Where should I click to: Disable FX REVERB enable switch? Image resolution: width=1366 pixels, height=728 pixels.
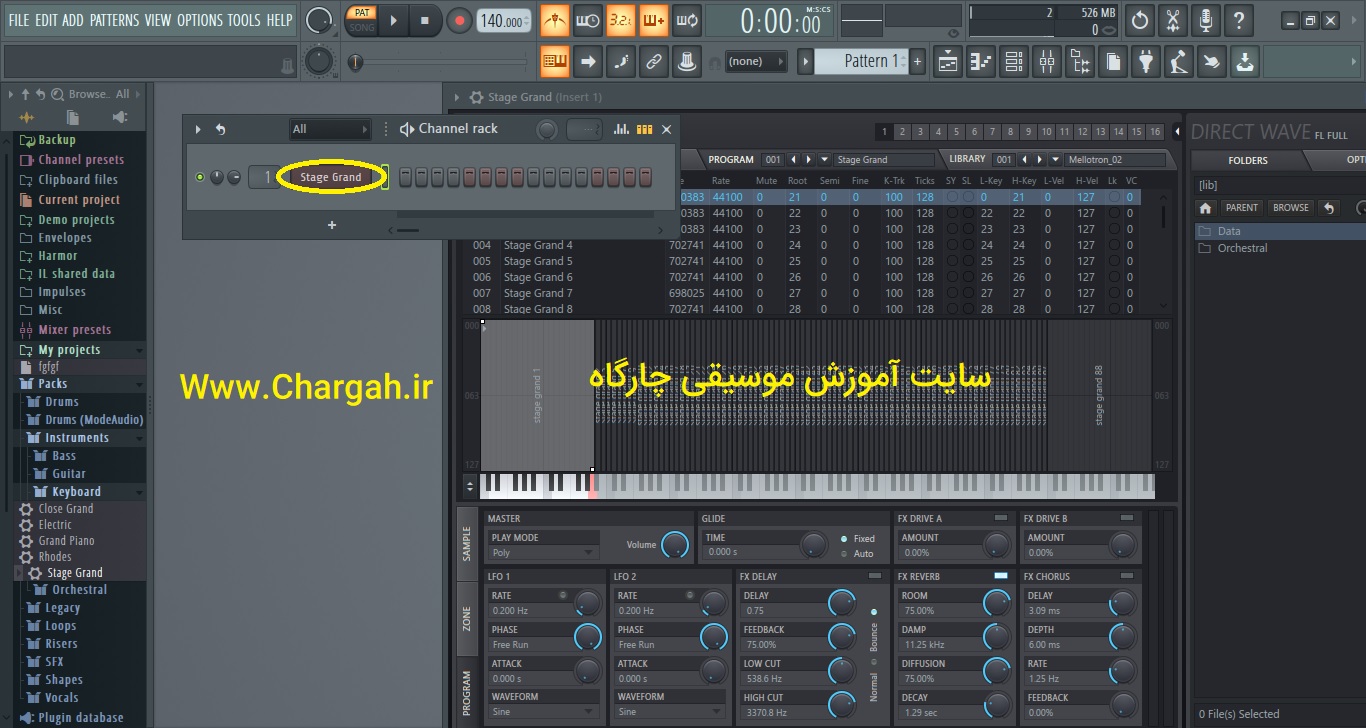click(x=1001, y=576)
